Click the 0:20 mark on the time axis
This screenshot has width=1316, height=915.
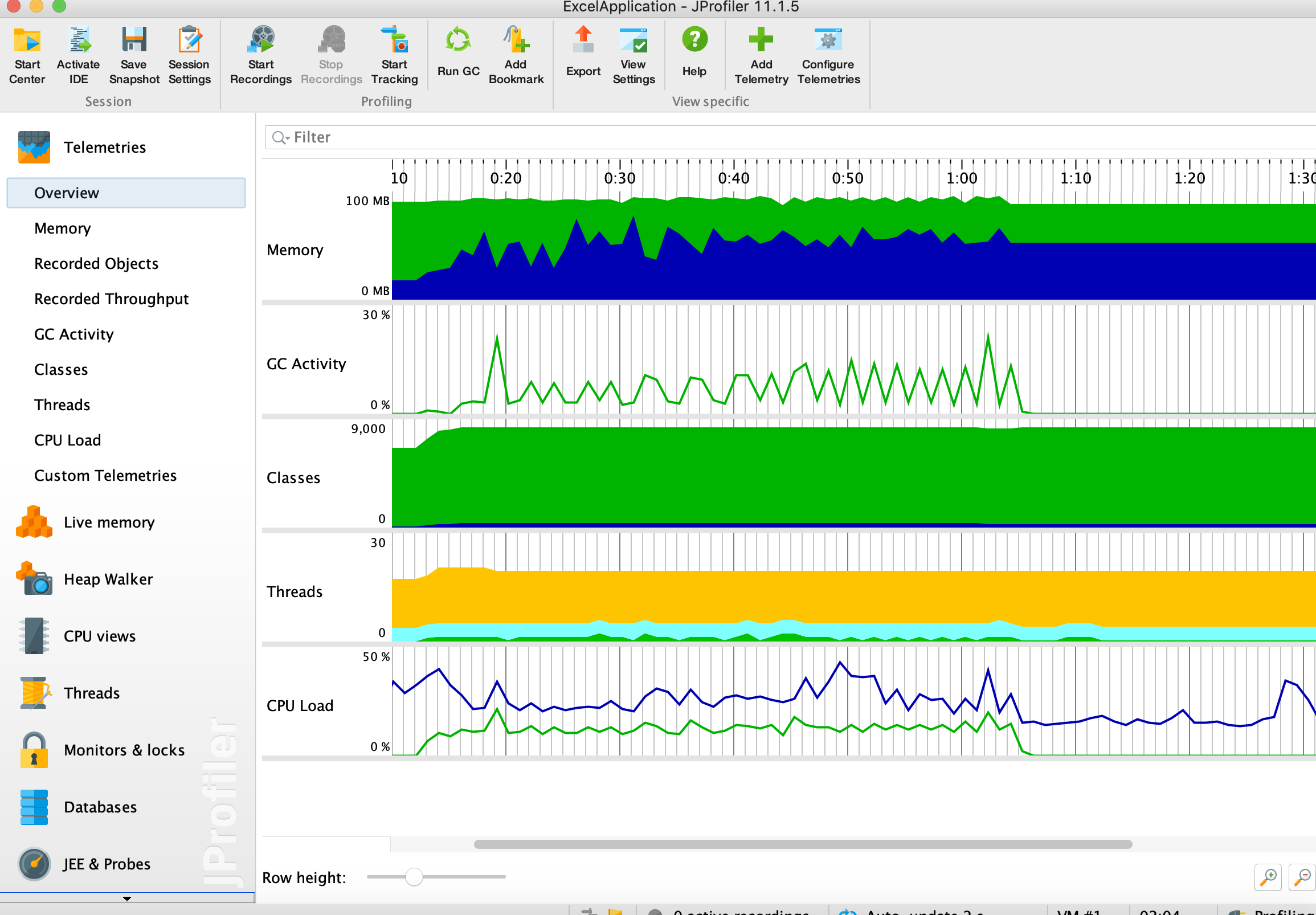(x=505, y=178)
